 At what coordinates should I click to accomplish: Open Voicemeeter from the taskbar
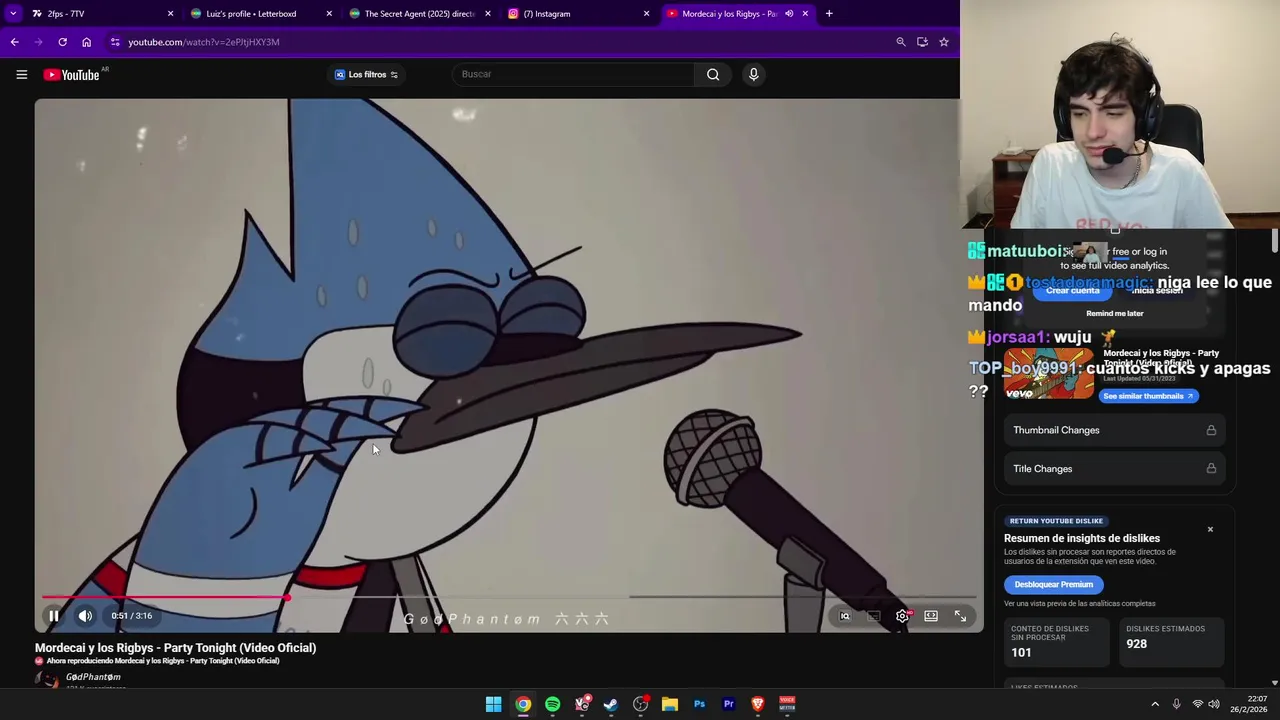tap(787, 704)
